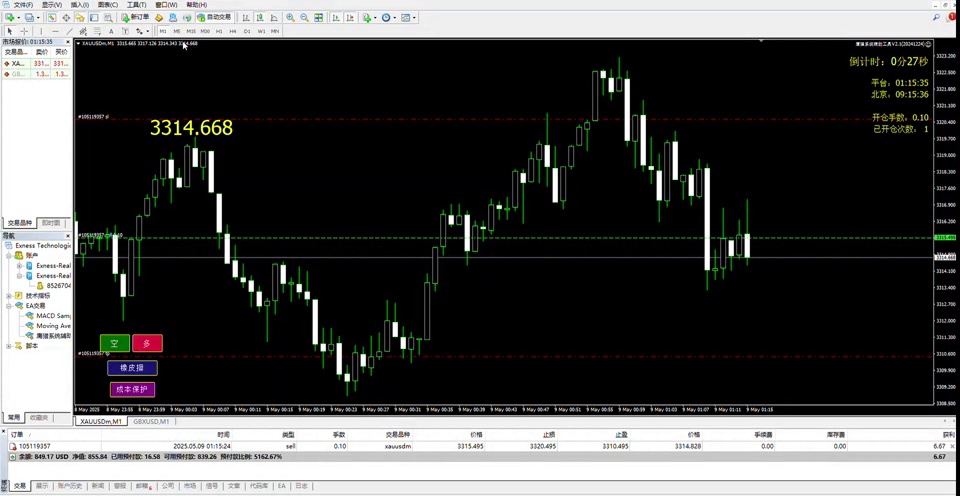Screen dimensions: 960x496
Task: Expand the New Chart dropdown arrow
Action: [19, 18]
